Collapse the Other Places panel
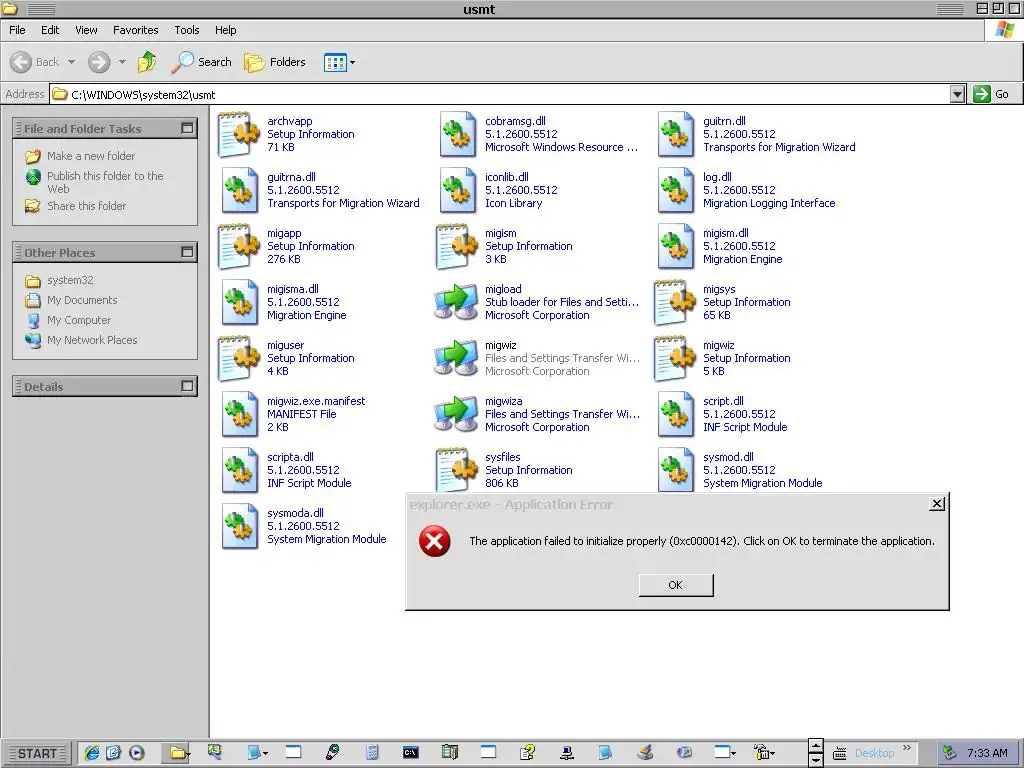1024x768 pixels. [x=187, y=252]
